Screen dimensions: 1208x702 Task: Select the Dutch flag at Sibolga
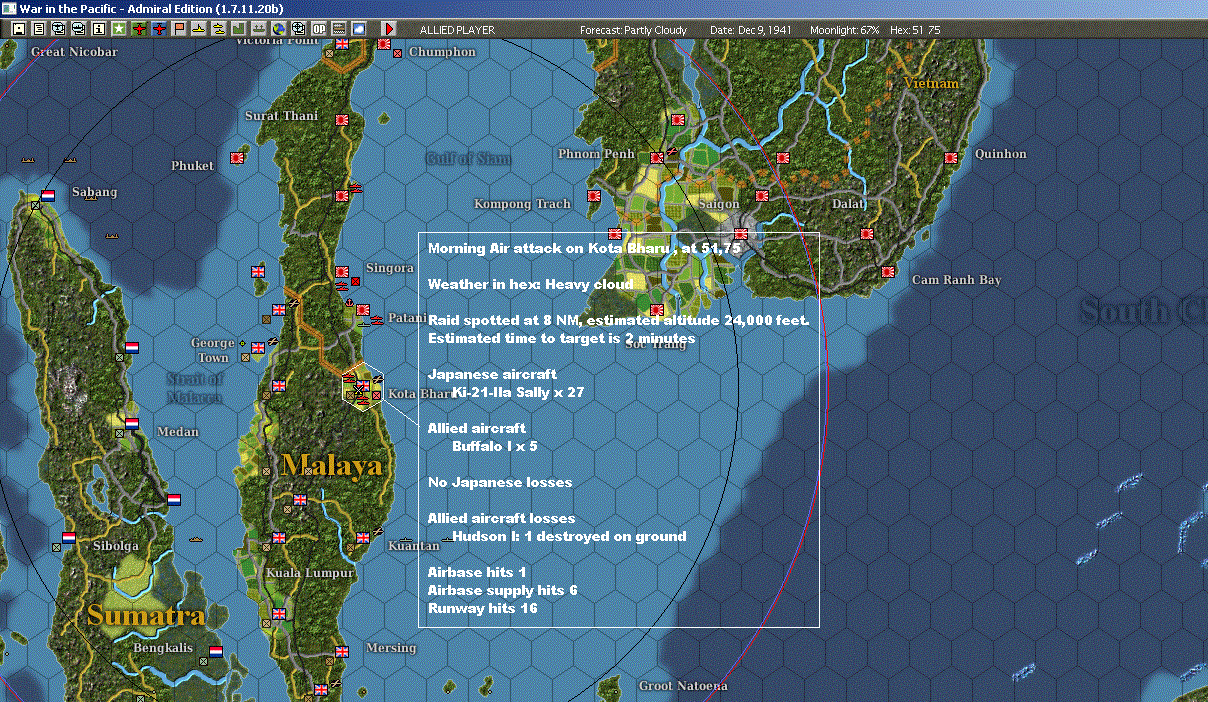click(x=69, y=537)
